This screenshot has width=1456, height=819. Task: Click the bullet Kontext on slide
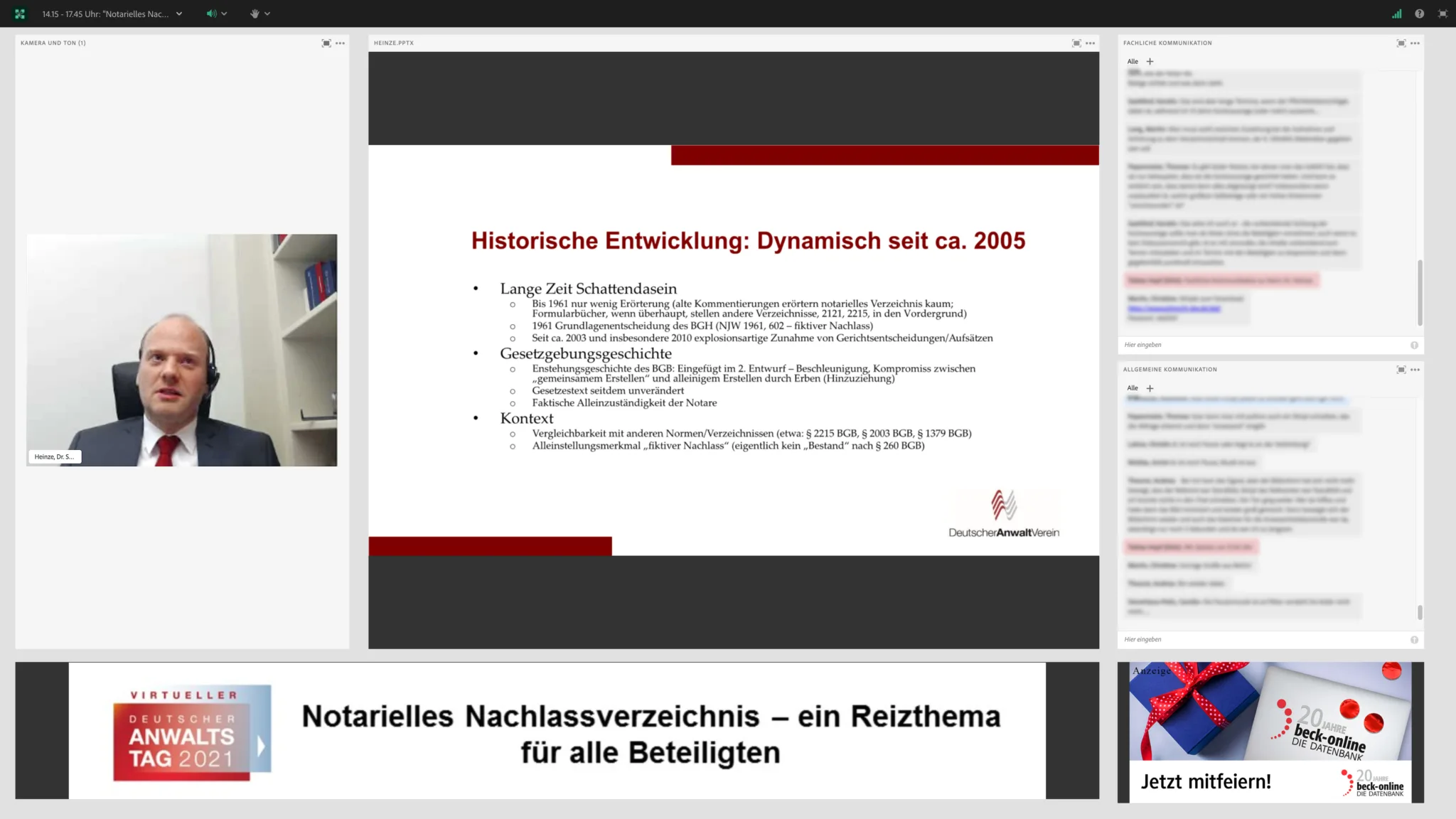tap(526, 418)
